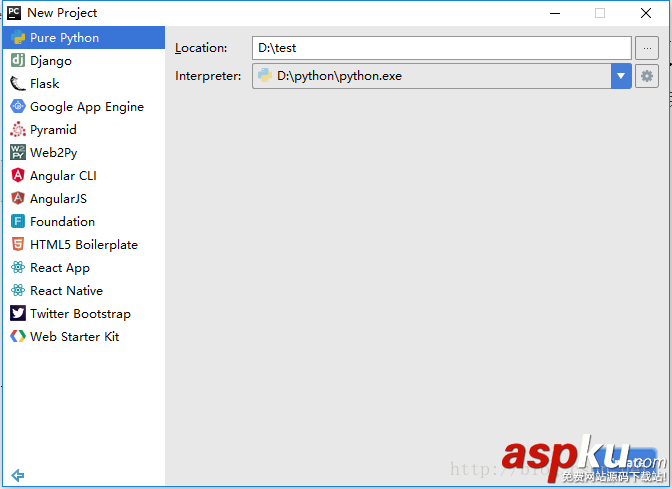Click the PyCharm icon in title bar
The height and width of the screenshot is (489, 672).
pyautogui.click(x=14, y=13)
